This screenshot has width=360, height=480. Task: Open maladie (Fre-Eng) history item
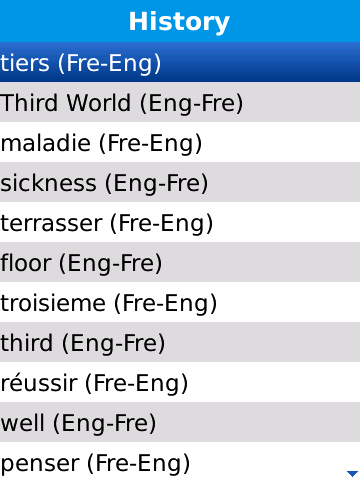180,142
